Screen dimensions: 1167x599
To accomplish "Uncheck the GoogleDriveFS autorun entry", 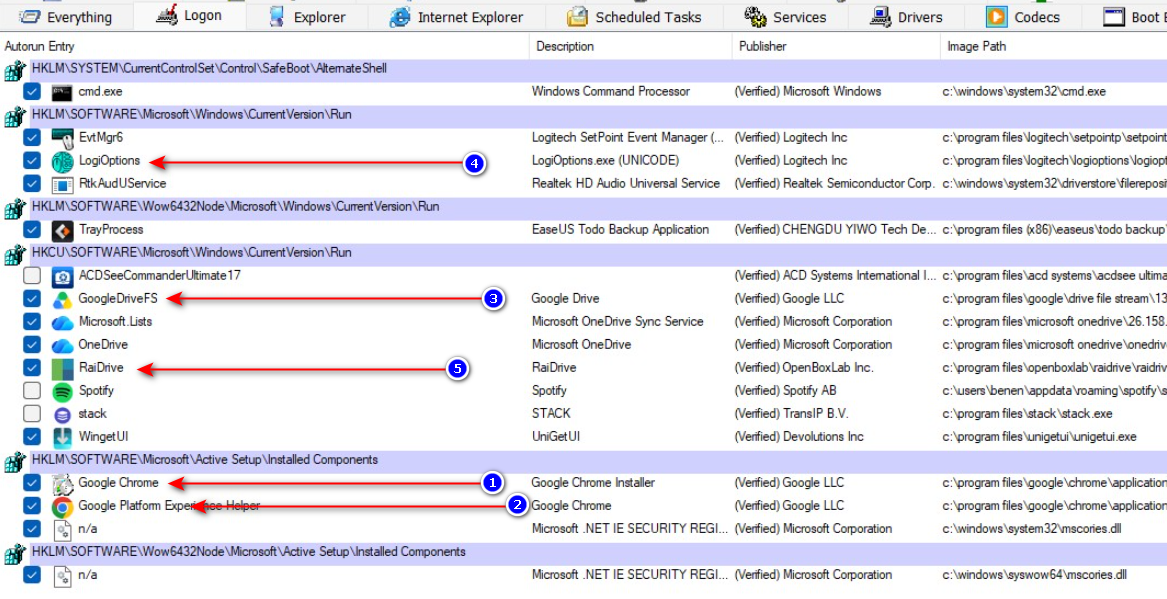I will point(31,298).
